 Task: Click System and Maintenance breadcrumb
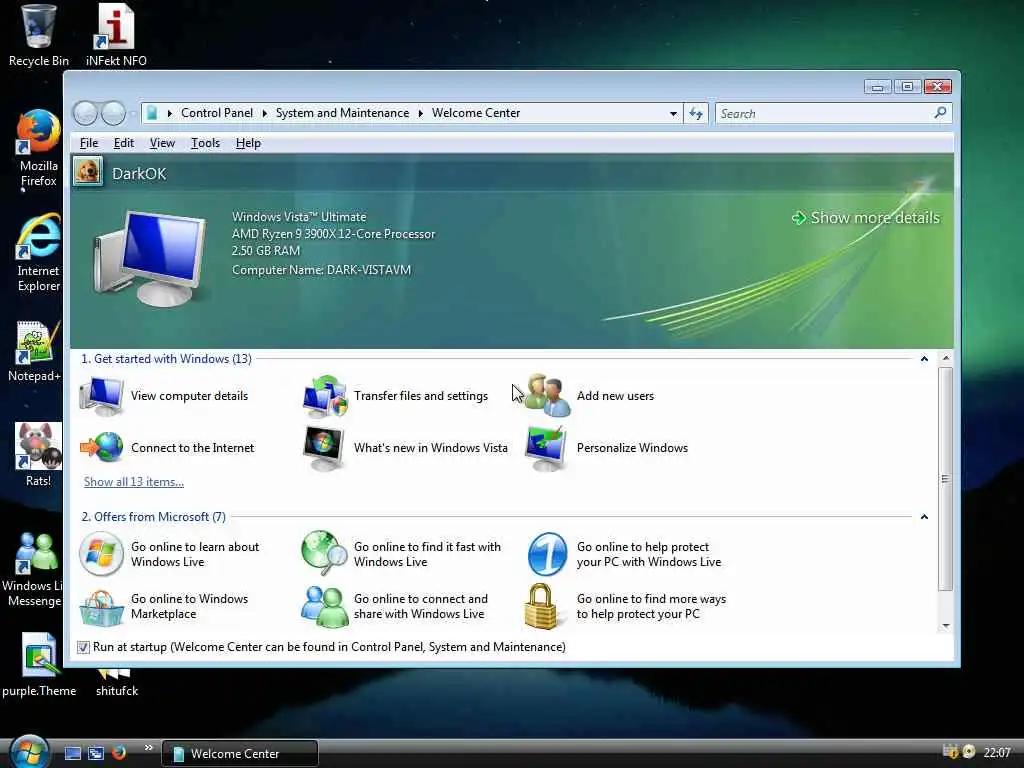click(342, 113)
